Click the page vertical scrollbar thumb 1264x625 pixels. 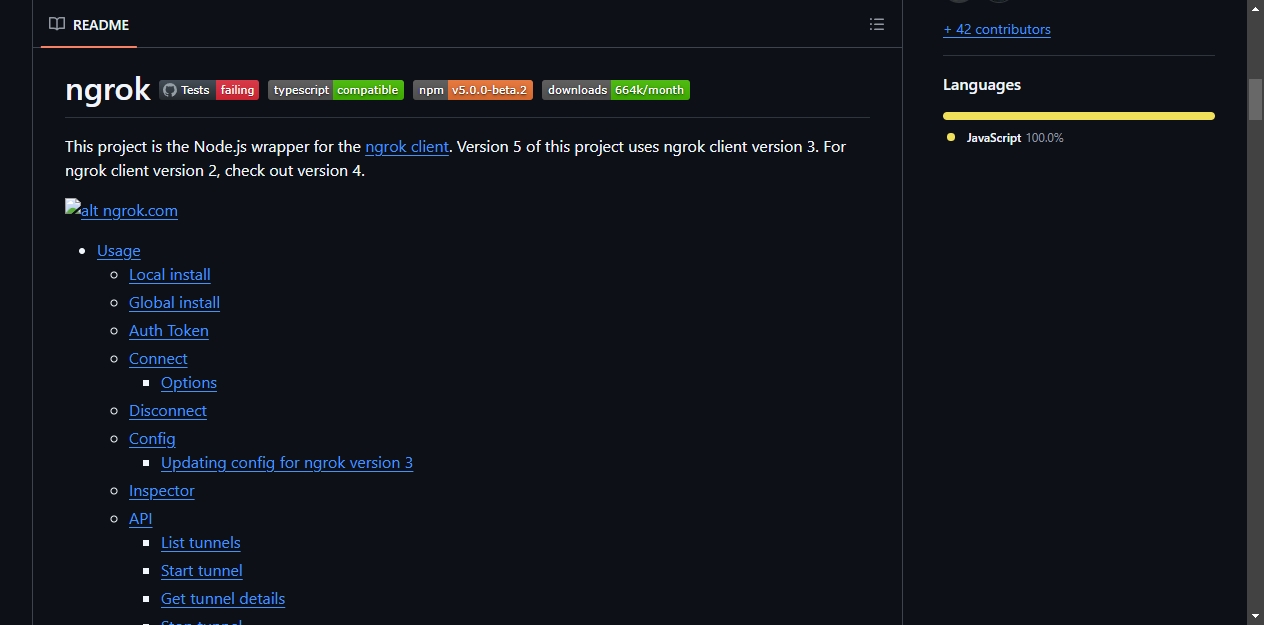coord(1255,99)
